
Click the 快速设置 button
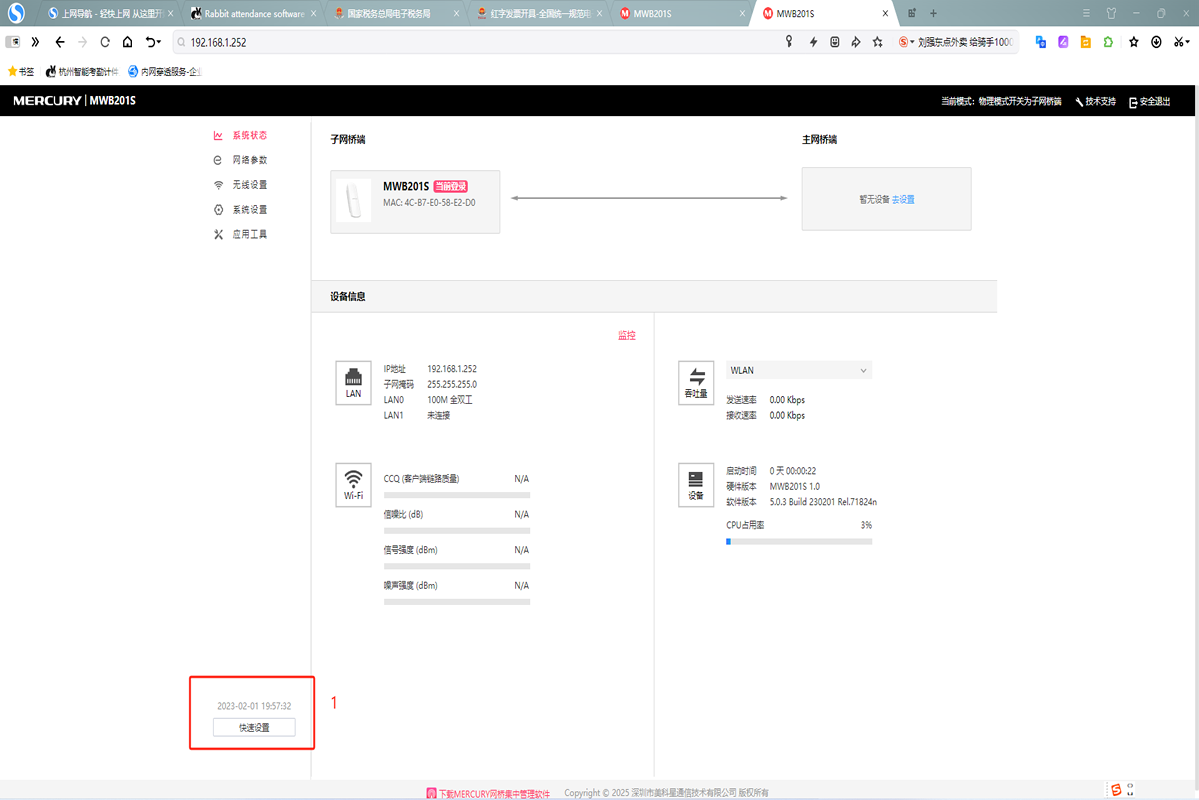click(x=254, y=727)
